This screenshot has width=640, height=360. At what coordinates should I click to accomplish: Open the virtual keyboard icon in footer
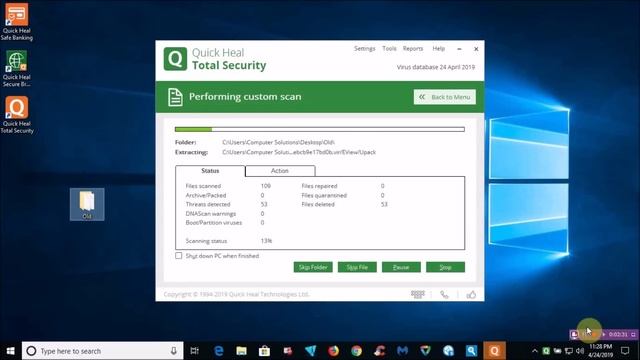click(x=418, y=294)
